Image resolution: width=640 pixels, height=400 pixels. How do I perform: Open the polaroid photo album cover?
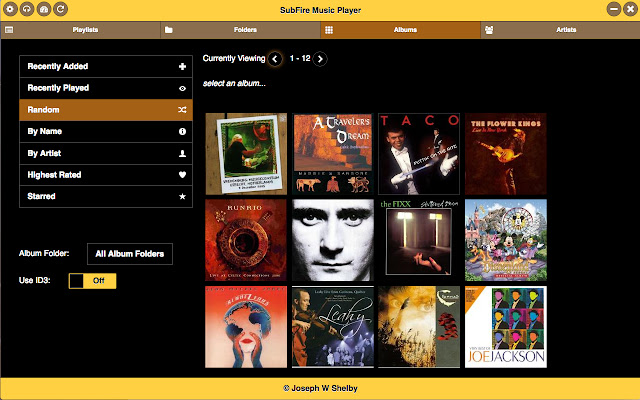tap(246, 154)
